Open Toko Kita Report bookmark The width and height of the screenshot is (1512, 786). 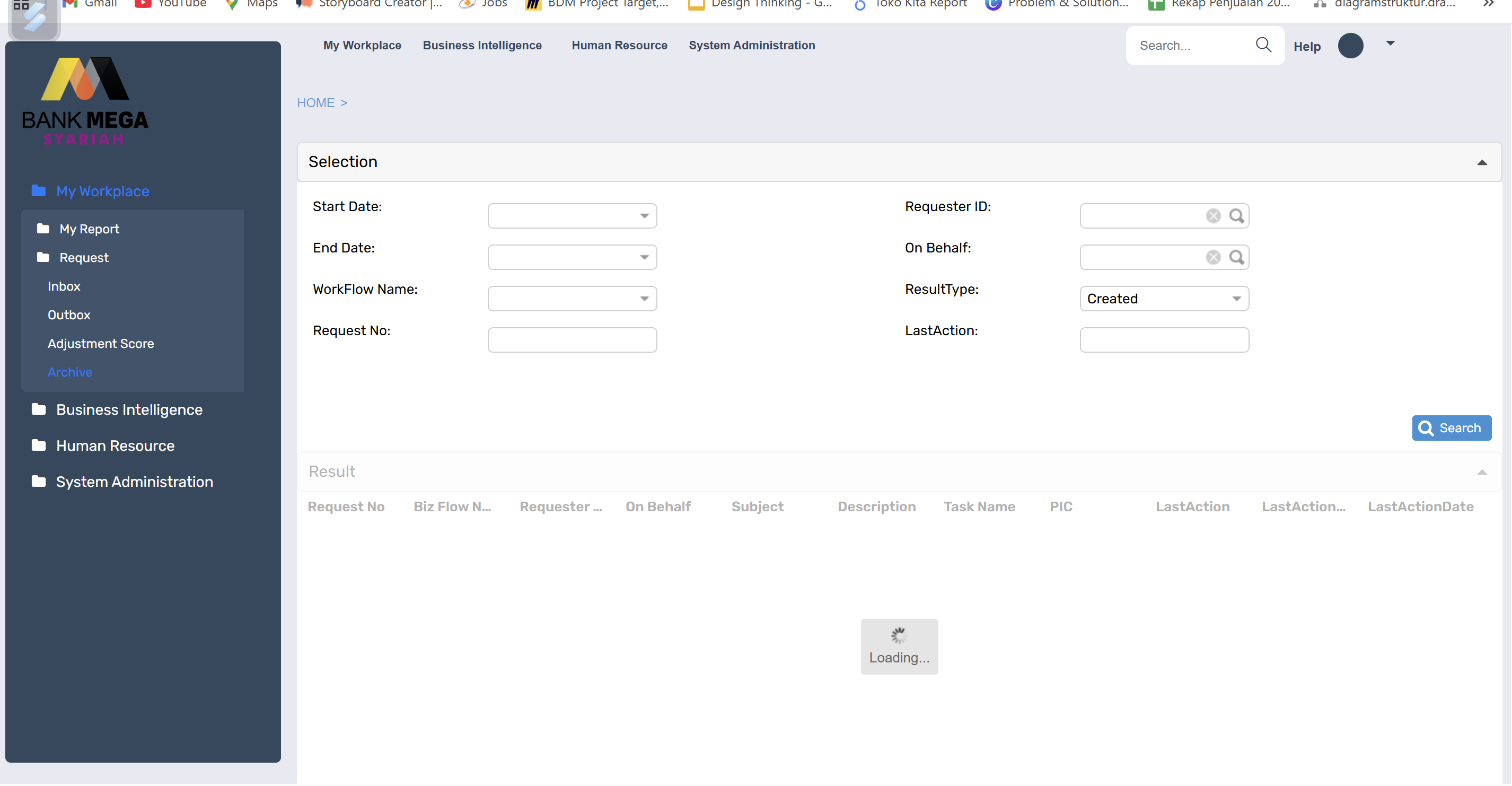point(910,4)
